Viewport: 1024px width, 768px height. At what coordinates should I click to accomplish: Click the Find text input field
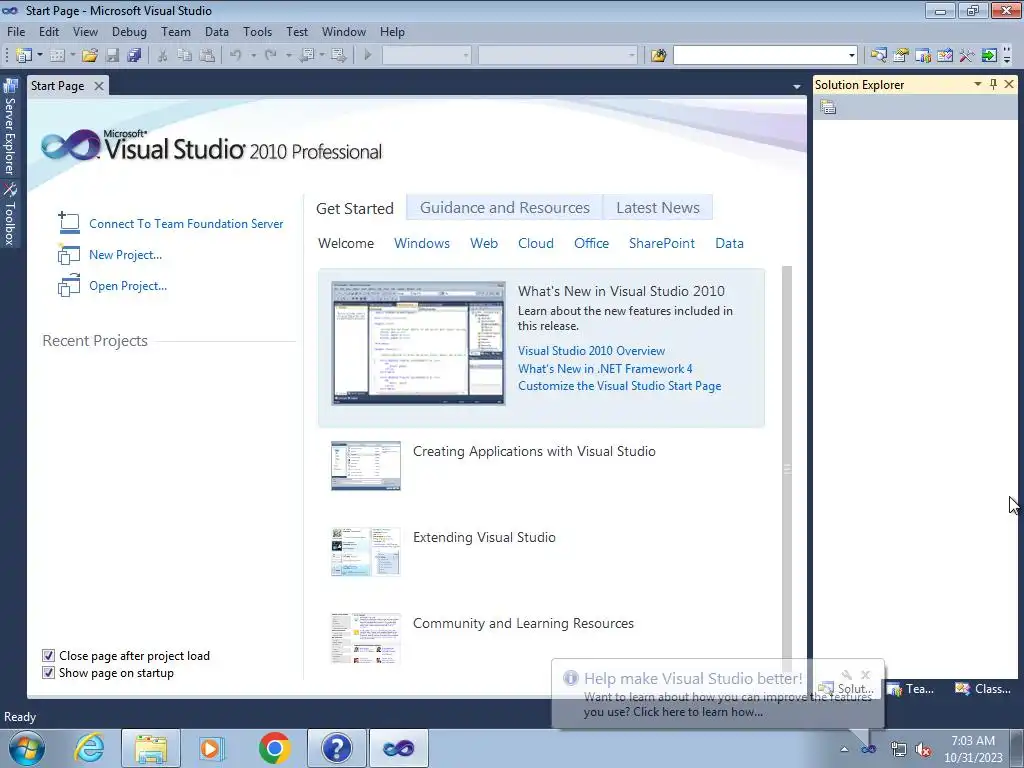coord(759,56)
